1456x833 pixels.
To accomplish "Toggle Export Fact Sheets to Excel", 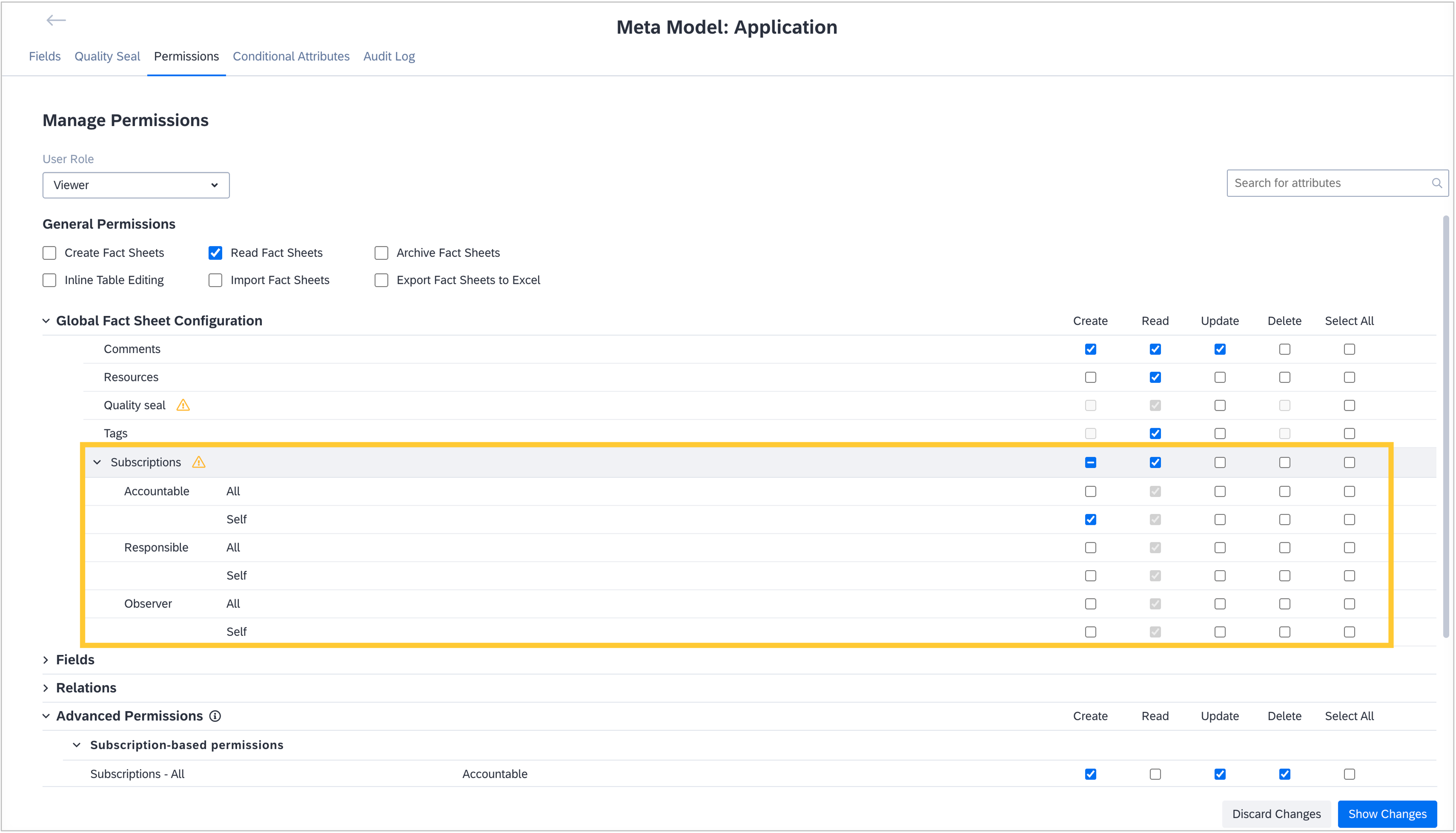I will pyautogui.click(x=381, y=280).
